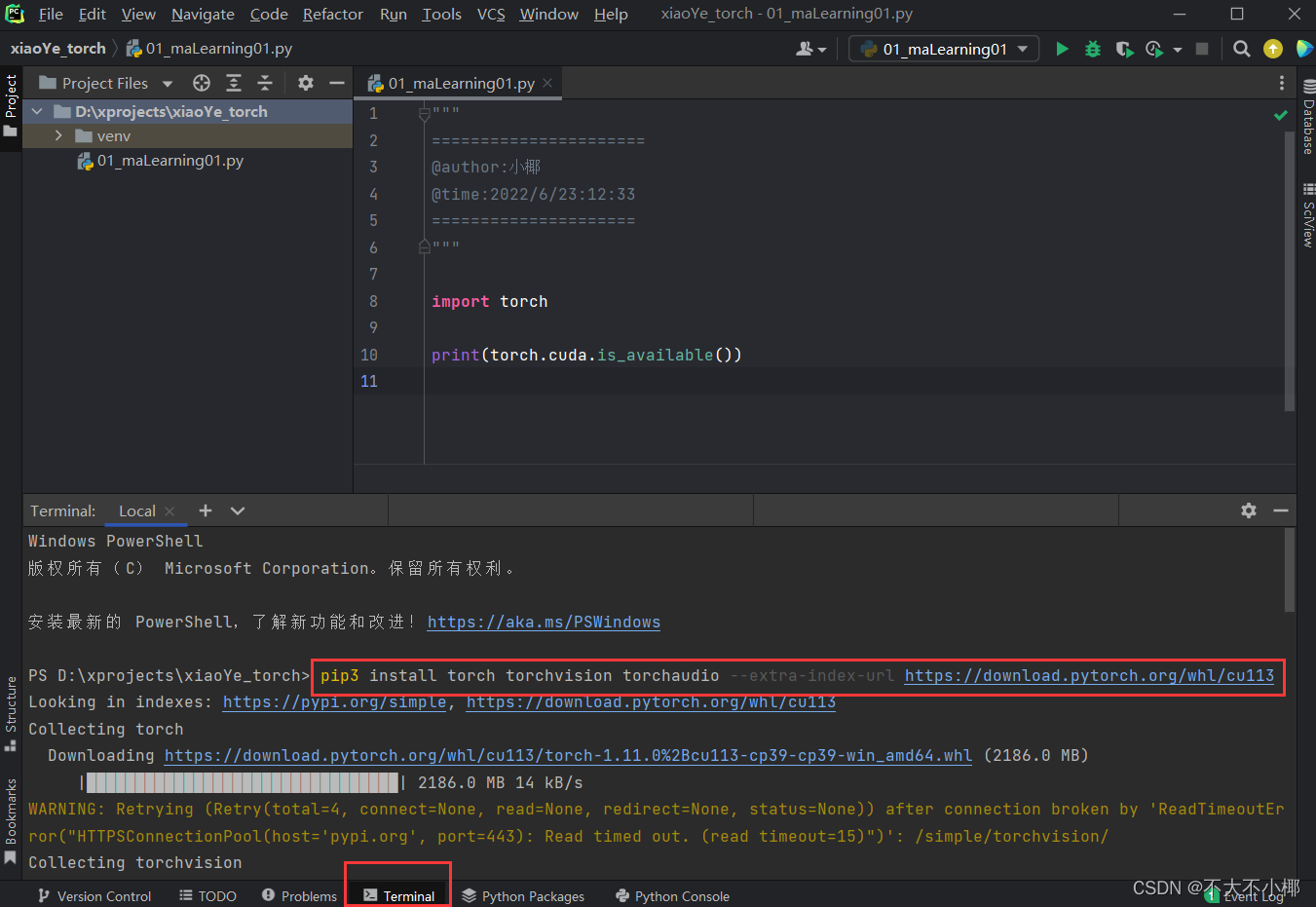The height and width of the screenshot is (907, 1316).
Task: Click the editor vertical scrollbar
Action: tap(1290, 273)
